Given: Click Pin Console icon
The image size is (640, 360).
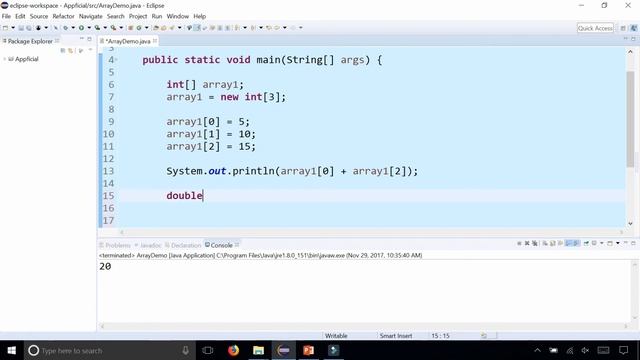Looking at the screenshot, I should (586, 243).
